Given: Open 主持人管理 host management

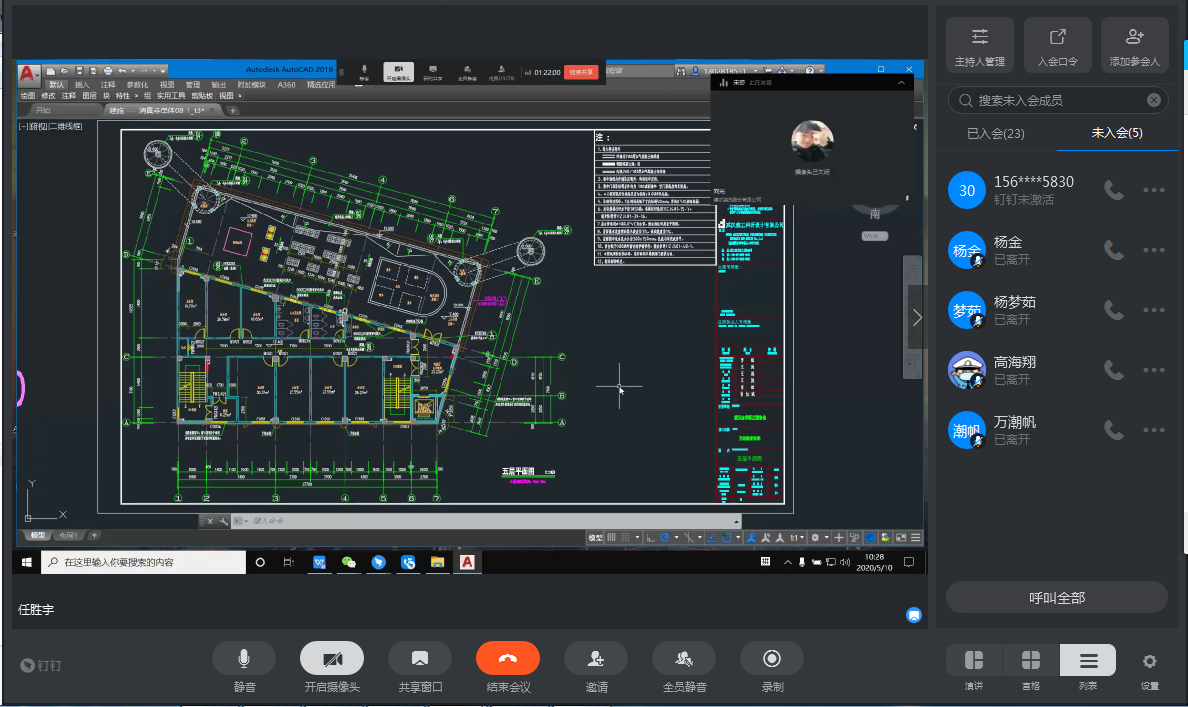Looking at the screenshot, I should (x=980, y=45).
